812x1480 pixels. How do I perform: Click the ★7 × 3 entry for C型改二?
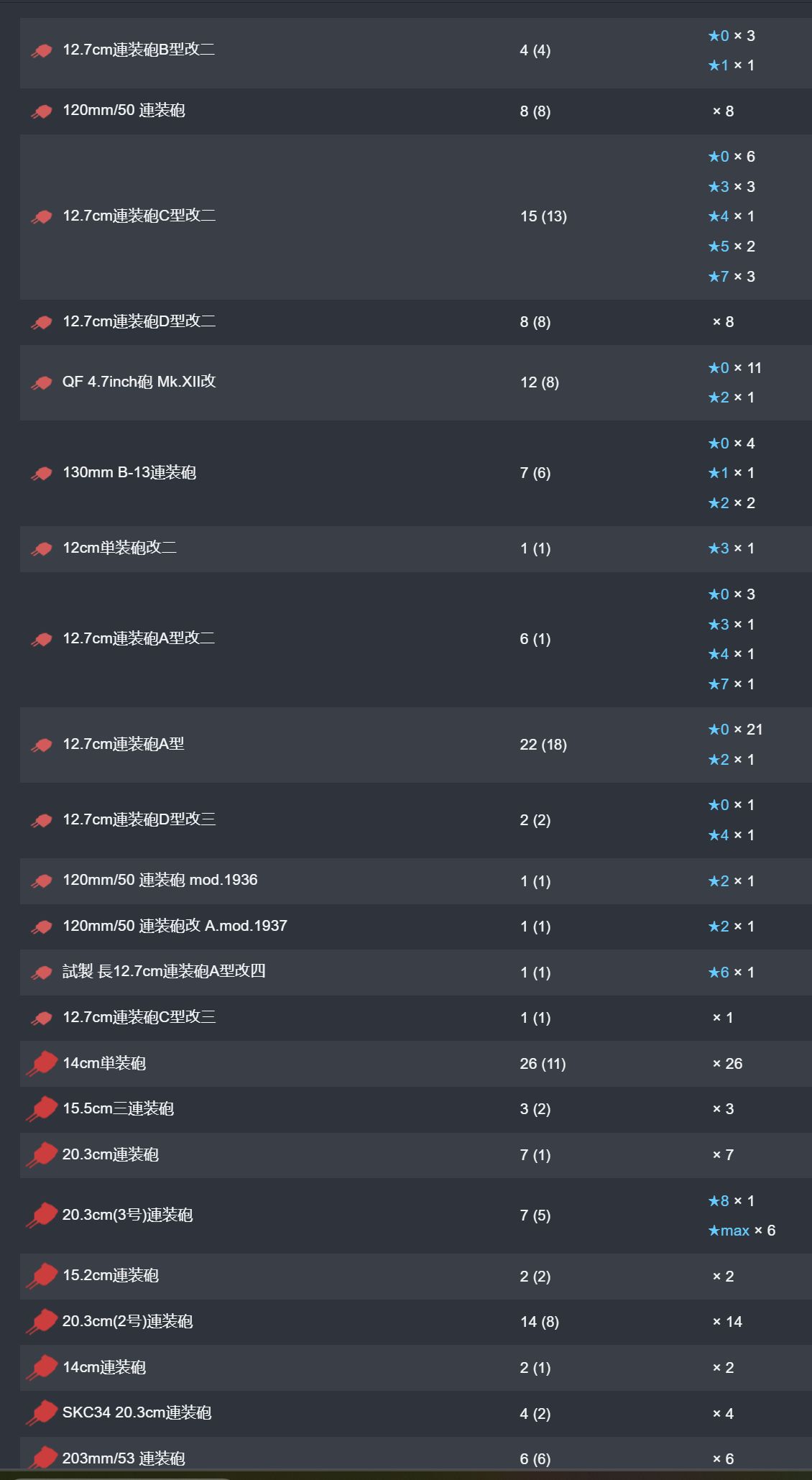[732, 277]
